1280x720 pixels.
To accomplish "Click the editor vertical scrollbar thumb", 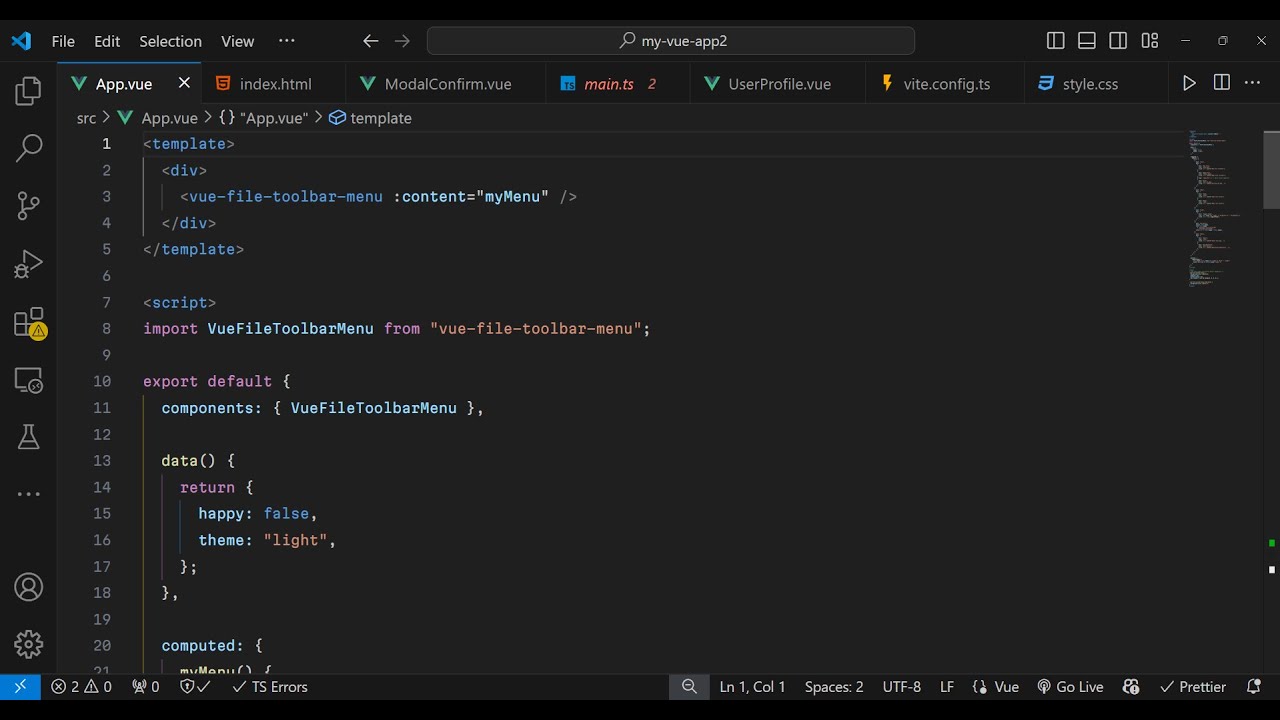I will [1271, 169].
